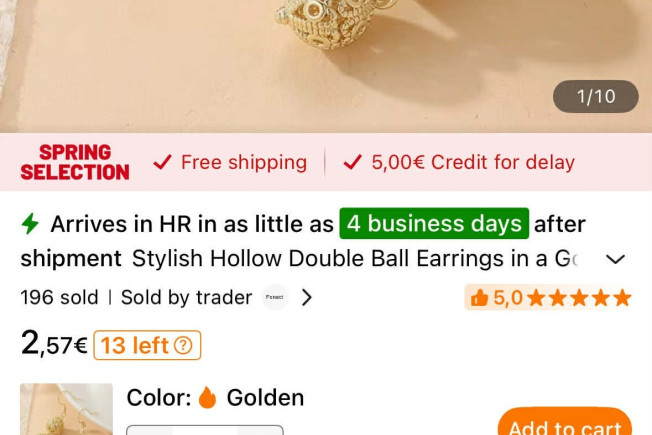Open the quantity selector box below Color
The height and width of the screenshot is (435, 652).
point(205,430)
